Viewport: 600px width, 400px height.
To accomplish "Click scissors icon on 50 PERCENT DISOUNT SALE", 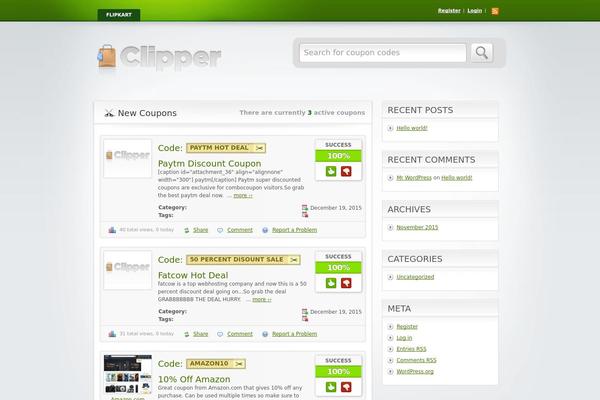I will 294,260.
